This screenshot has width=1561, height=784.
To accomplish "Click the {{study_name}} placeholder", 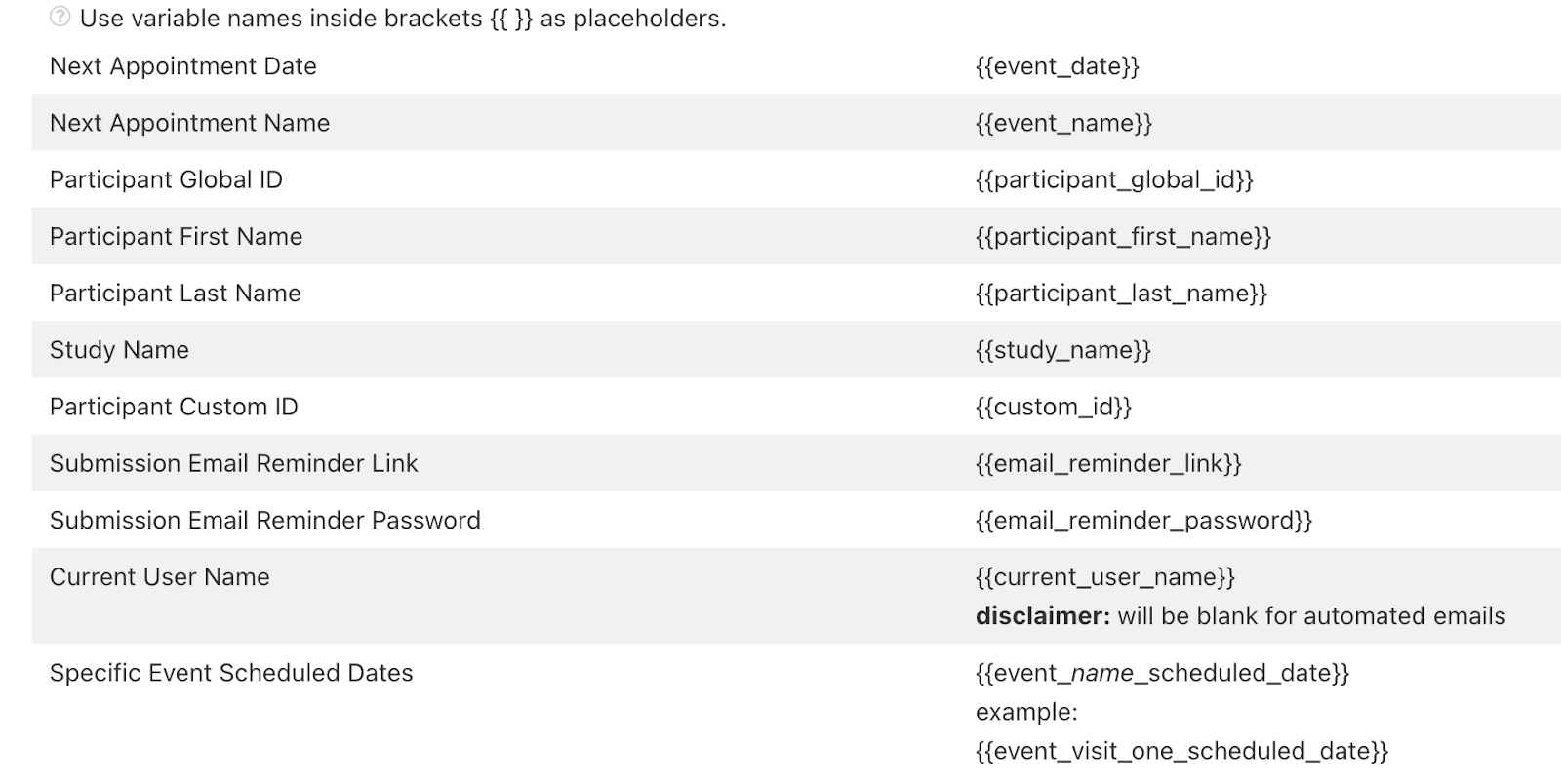I will tap(1062, 350).
